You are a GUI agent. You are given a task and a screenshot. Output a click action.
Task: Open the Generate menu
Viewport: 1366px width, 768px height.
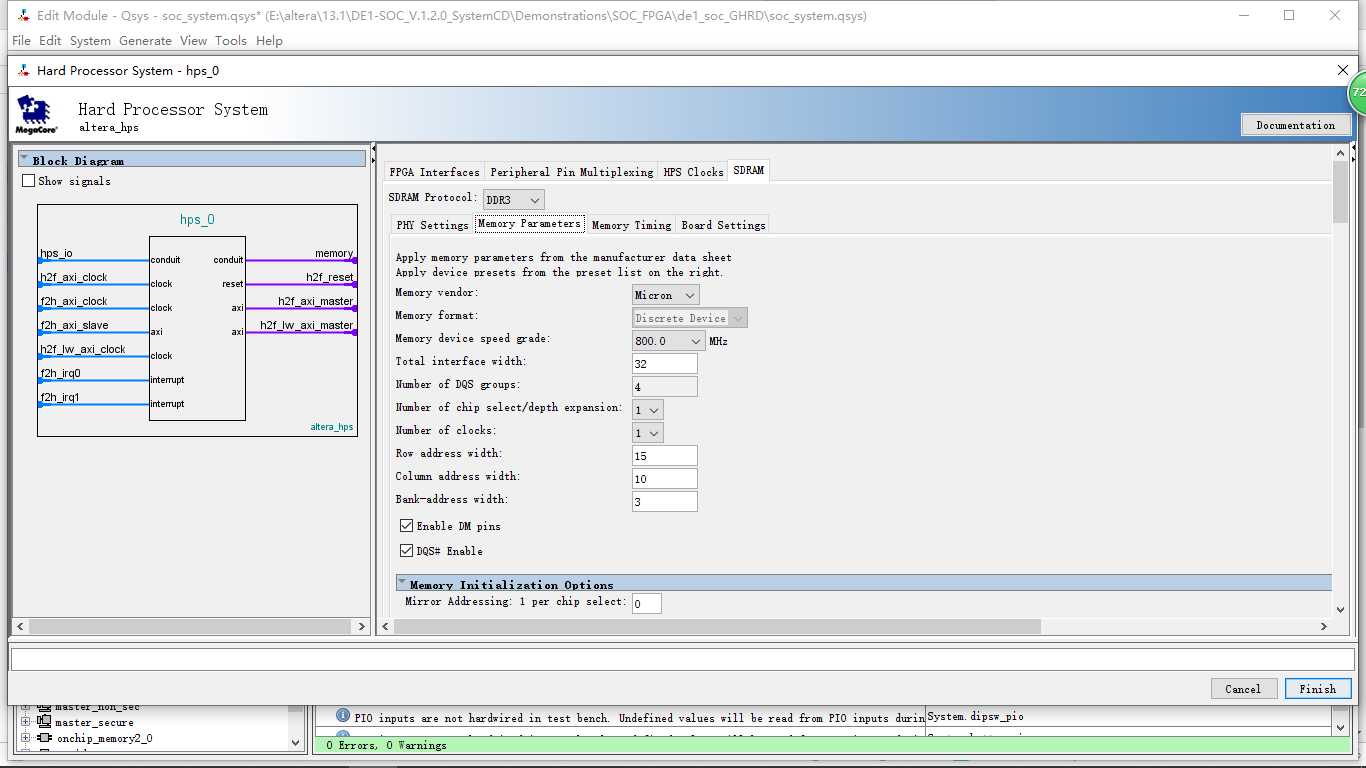point(145,41)
